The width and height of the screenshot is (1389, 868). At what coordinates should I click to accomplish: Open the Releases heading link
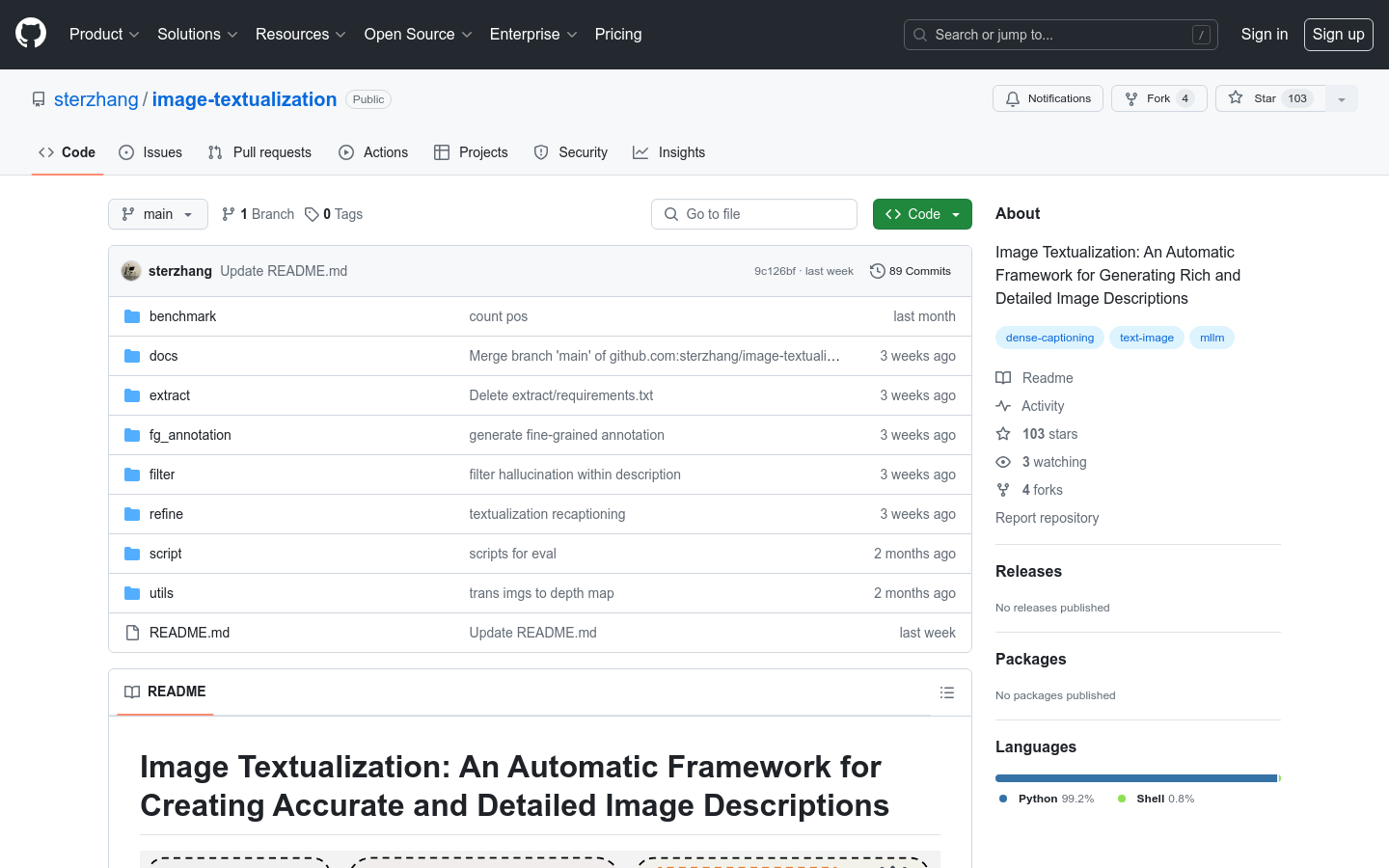1028,571
